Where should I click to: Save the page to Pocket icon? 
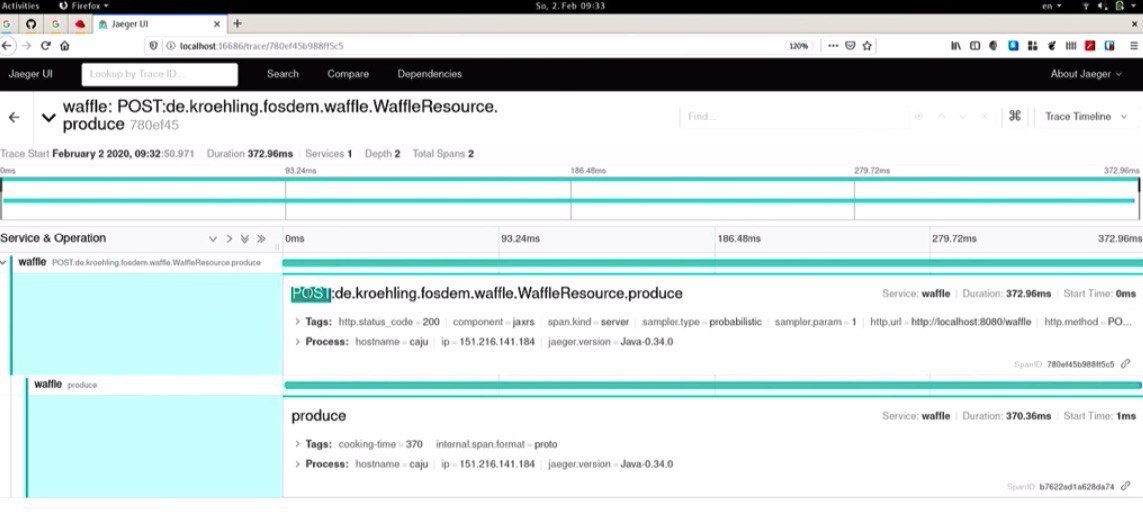coord(850,45)
